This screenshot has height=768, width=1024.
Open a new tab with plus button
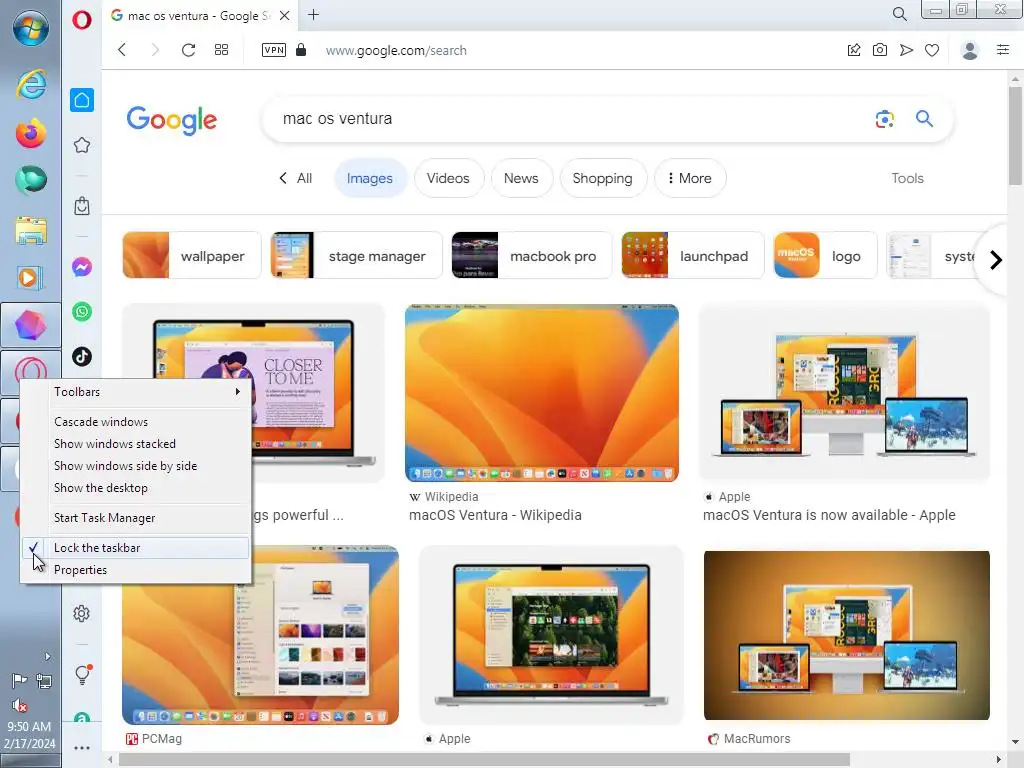[313, 14]
